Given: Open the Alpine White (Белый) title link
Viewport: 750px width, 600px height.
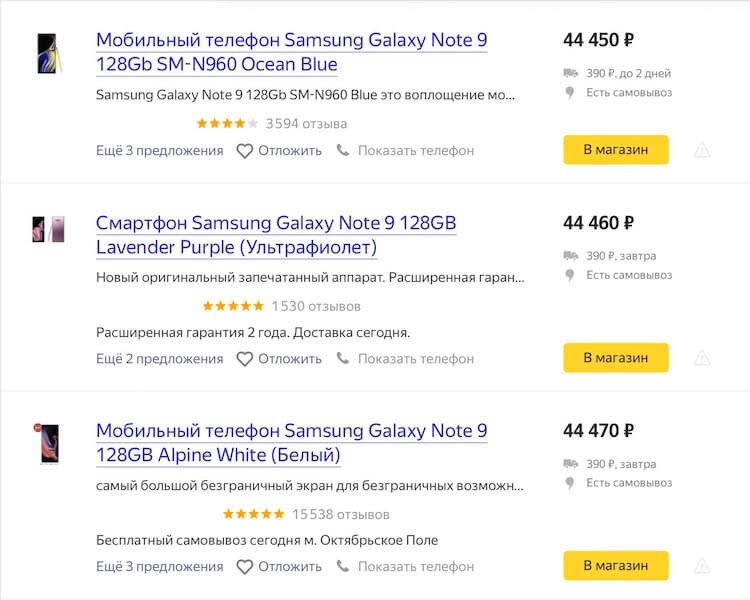Looking at the screenshot, I should 291,443.
